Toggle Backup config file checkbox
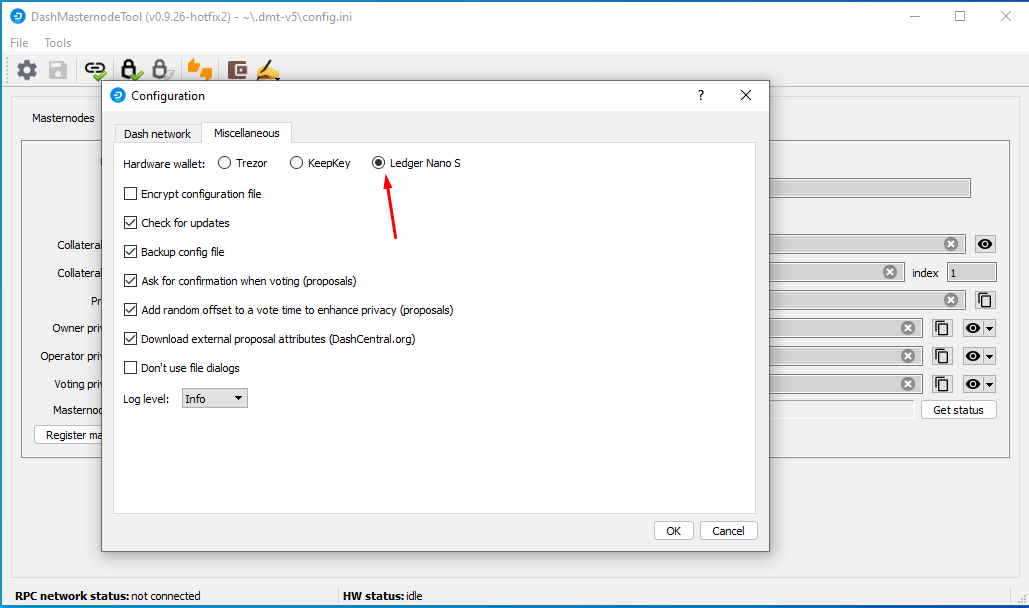The height and width of the screenshot is (608, 1029). pos(131,251)
